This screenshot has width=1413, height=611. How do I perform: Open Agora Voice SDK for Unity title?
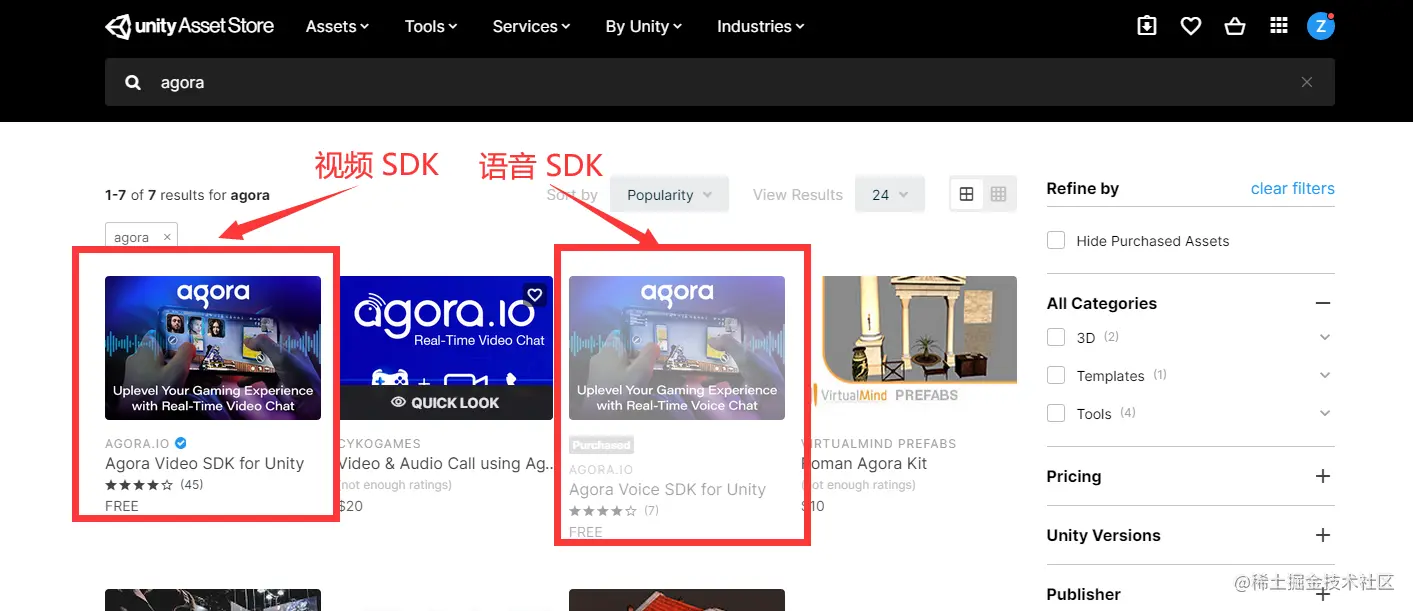[x=667, y=489]
